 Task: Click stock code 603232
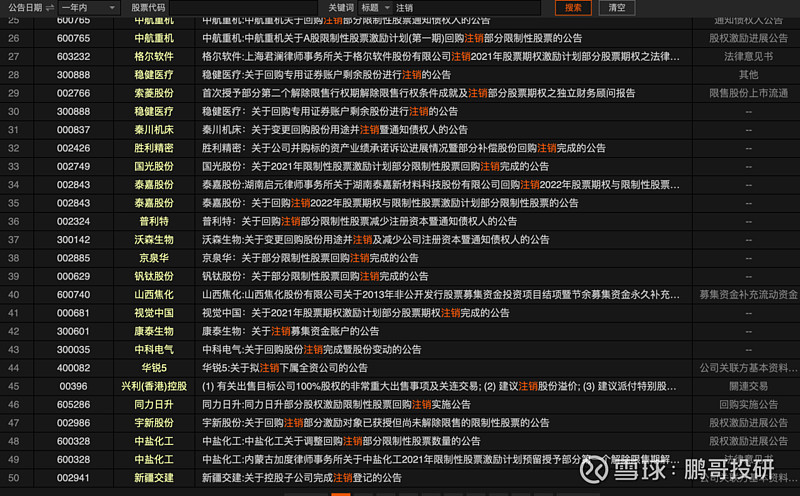coord(73,57)
